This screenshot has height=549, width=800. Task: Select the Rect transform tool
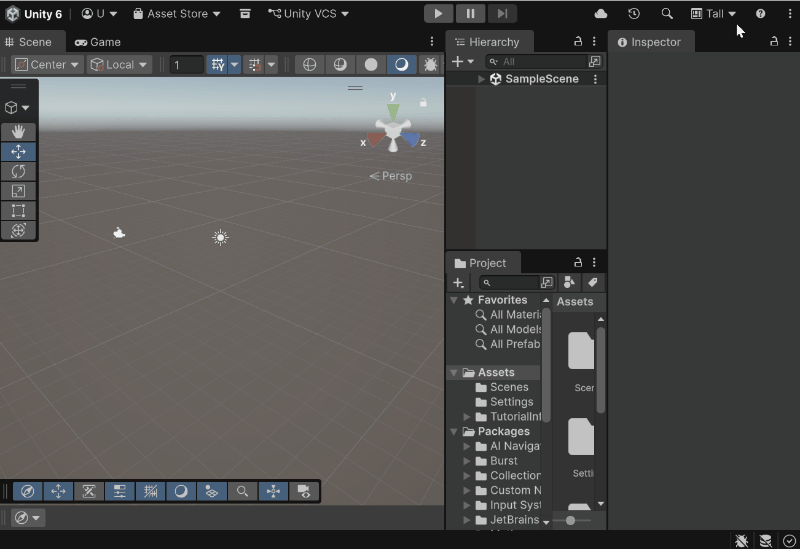[x=18, y=211]
